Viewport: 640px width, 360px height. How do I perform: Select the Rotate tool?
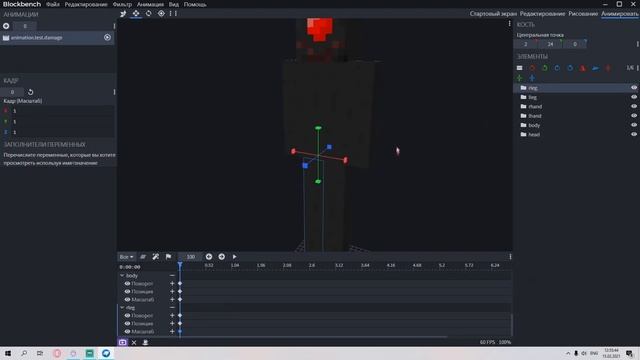pos(149,13)
